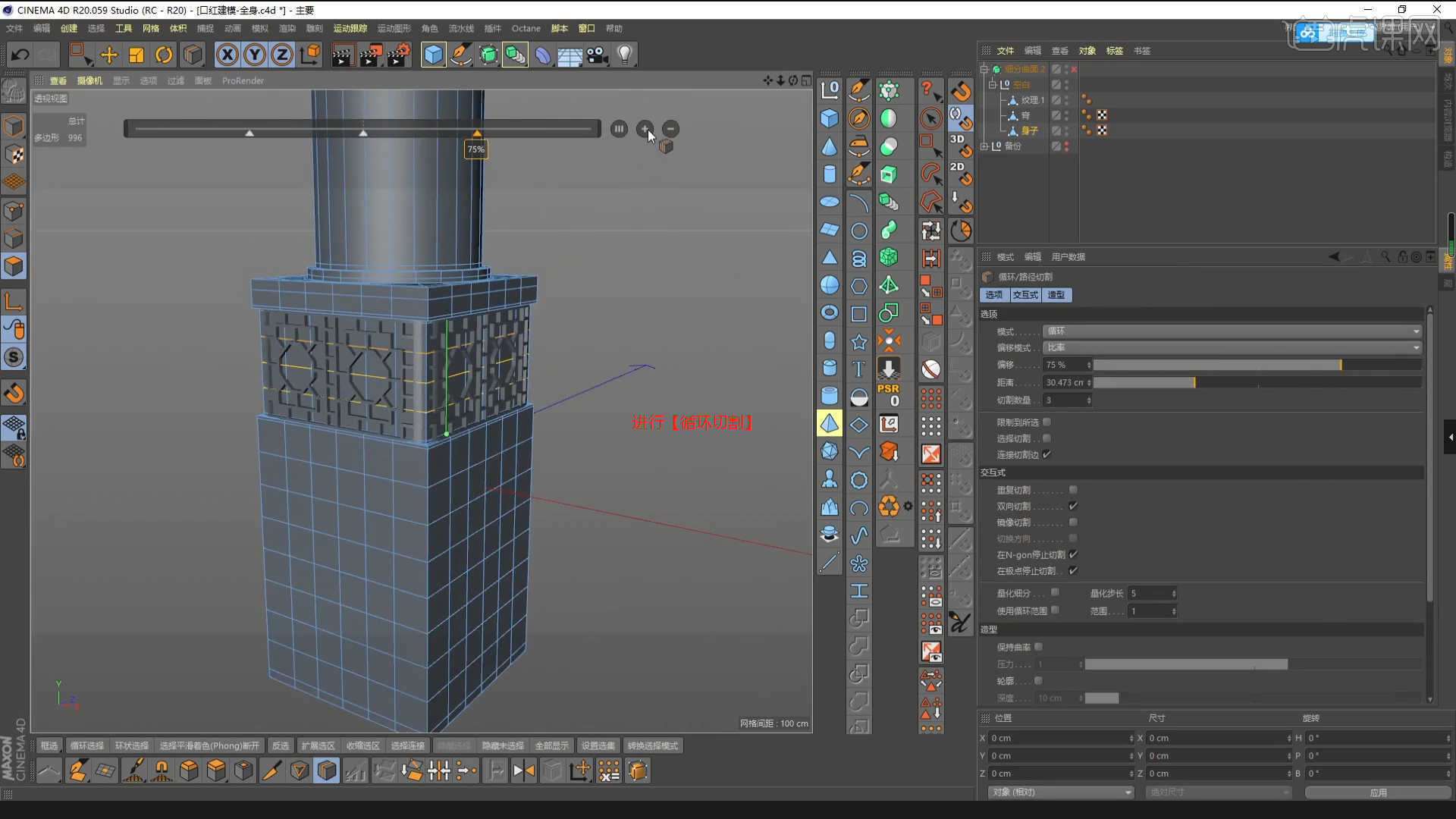Click the Floor object icon in top toolbar
The image size is (1456, 819).
coord(570,55)
